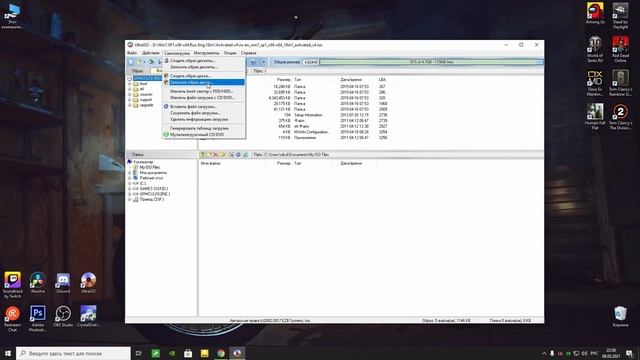The width and height of the screenshot is (640, 360).
Task: Choose Вставить файл загрузки menu entry
Action: click(x=204, y=107)
